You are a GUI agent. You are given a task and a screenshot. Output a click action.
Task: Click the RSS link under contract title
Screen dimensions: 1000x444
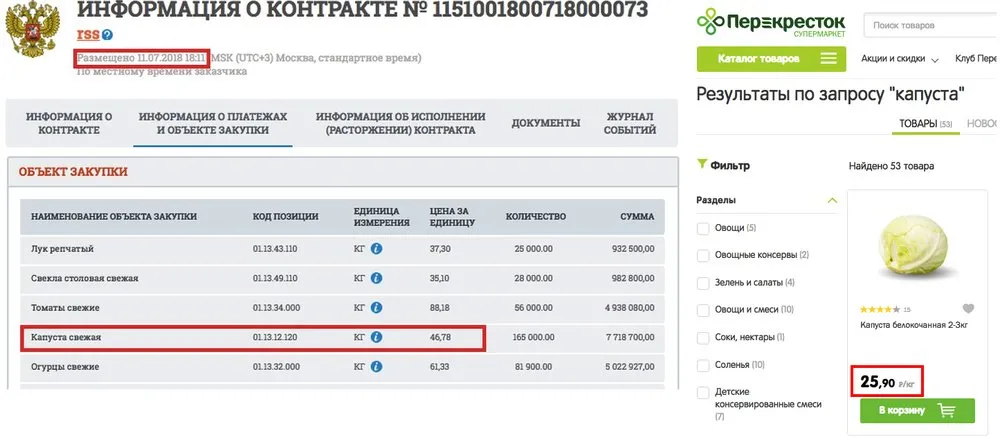[x=88, y=35]
